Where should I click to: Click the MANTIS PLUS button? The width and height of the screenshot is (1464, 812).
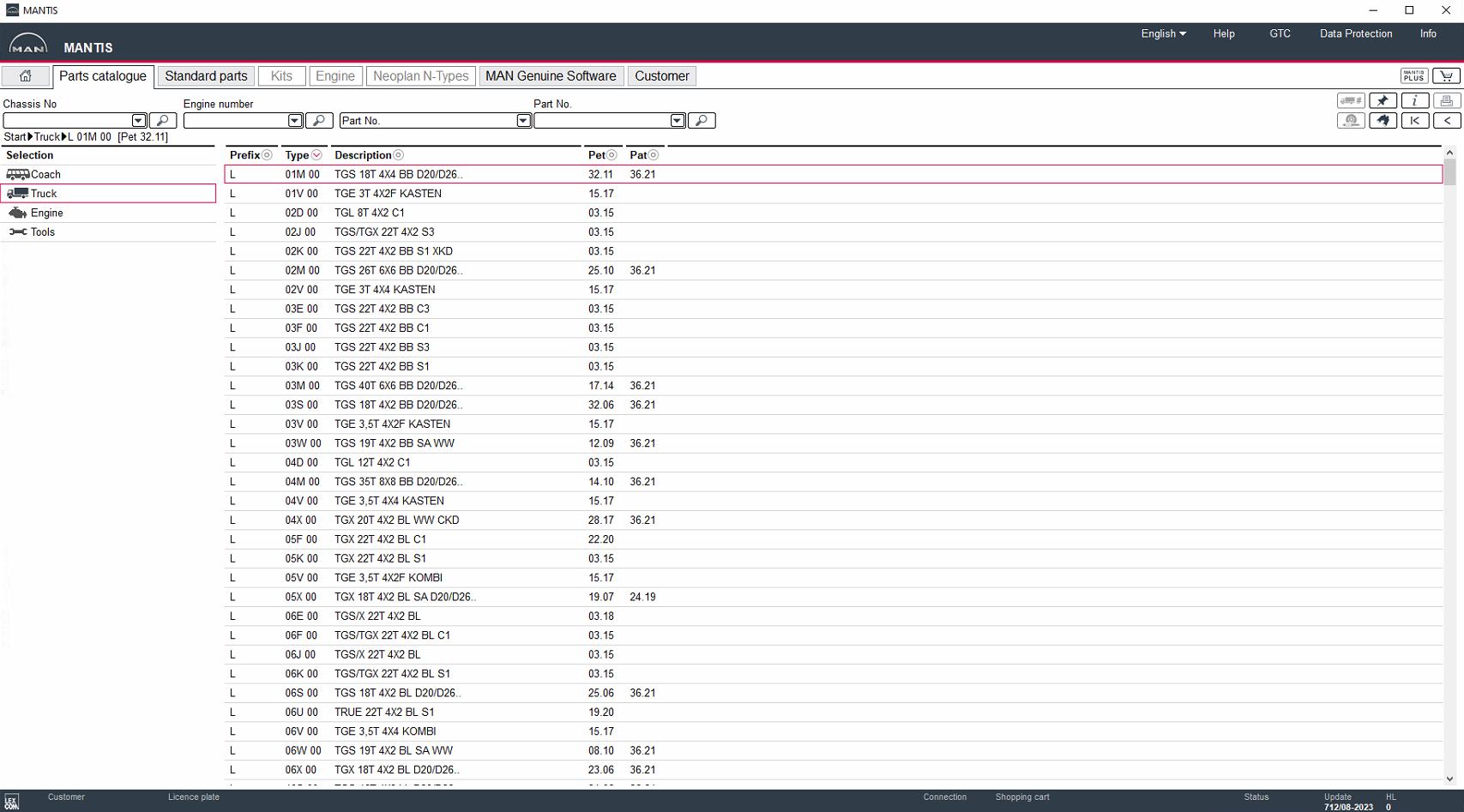pos(1414,76)
